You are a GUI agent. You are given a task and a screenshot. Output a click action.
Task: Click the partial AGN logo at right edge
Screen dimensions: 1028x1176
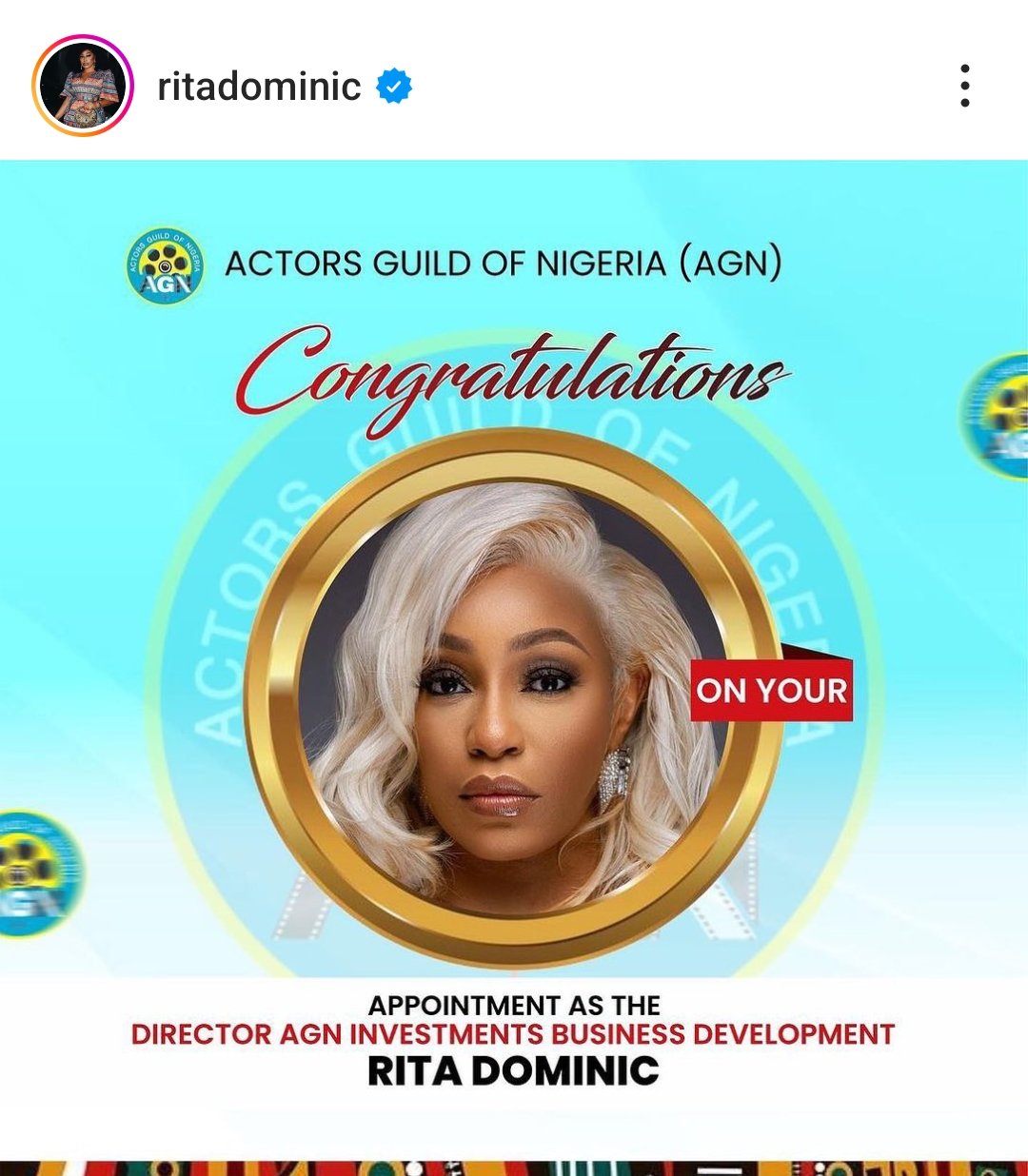tap(996, 416)
